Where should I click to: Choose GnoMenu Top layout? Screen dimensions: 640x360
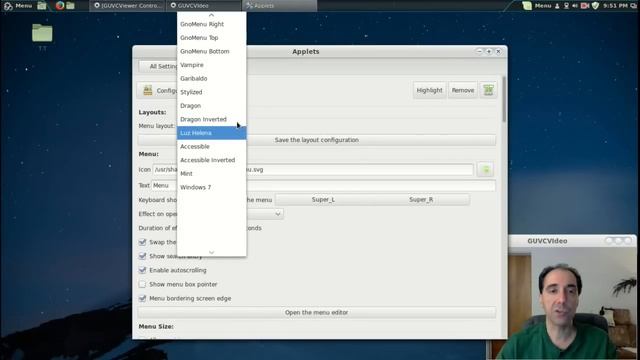pos(211,38)
